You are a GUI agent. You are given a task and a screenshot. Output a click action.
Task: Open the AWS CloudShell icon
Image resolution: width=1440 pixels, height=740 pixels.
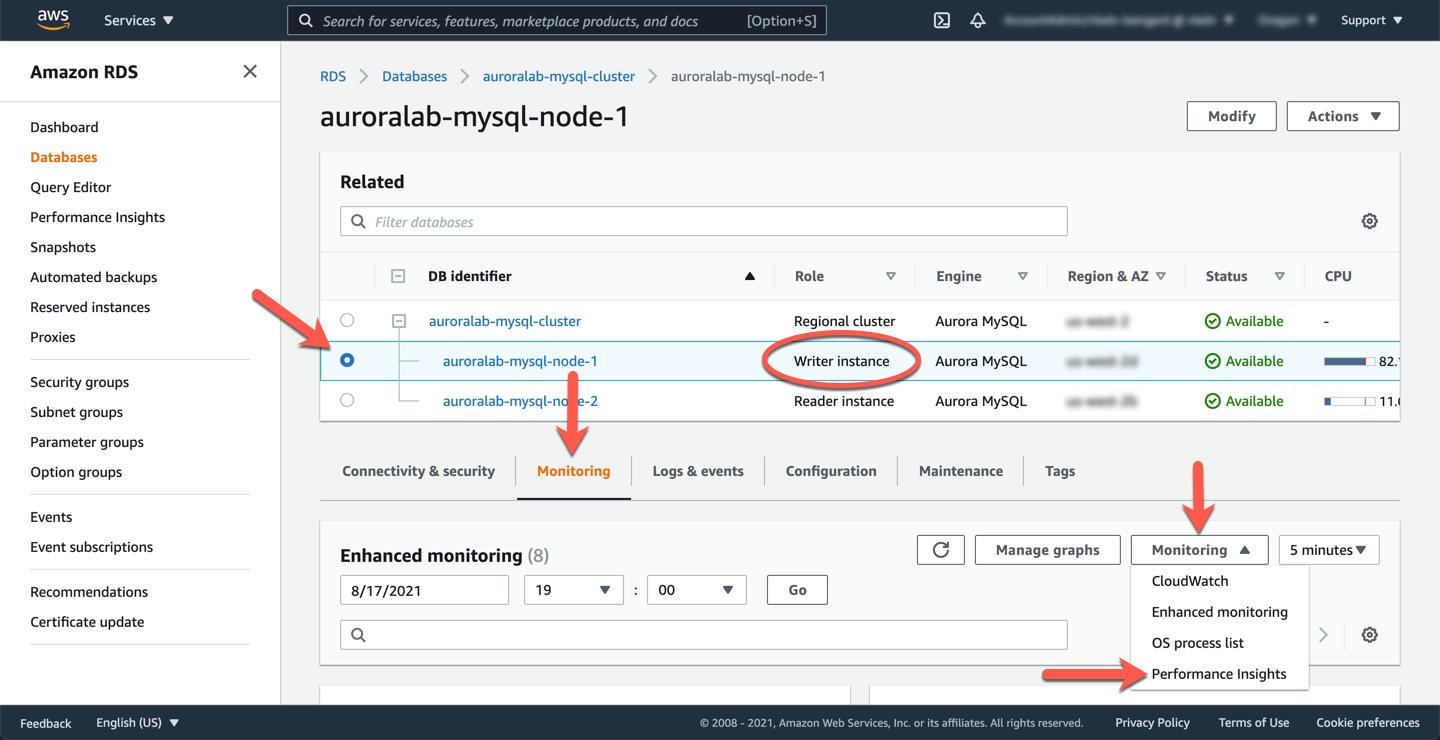(941, 20)
